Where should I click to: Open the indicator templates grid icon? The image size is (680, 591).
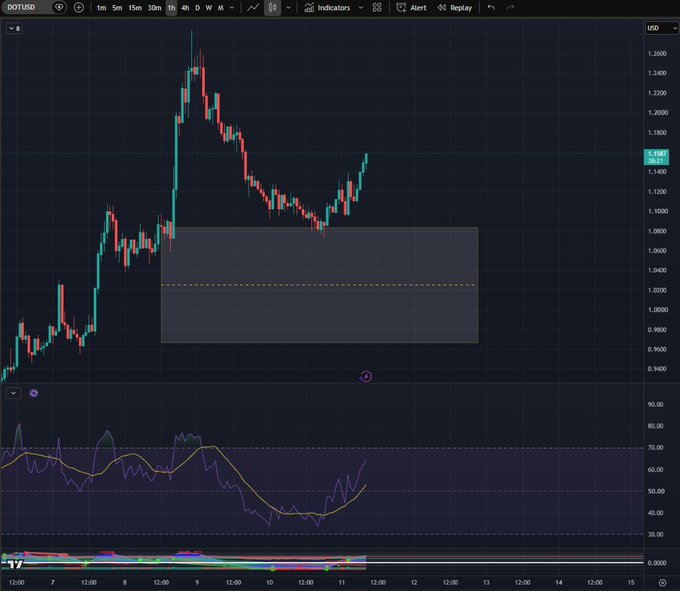(377, 7)
